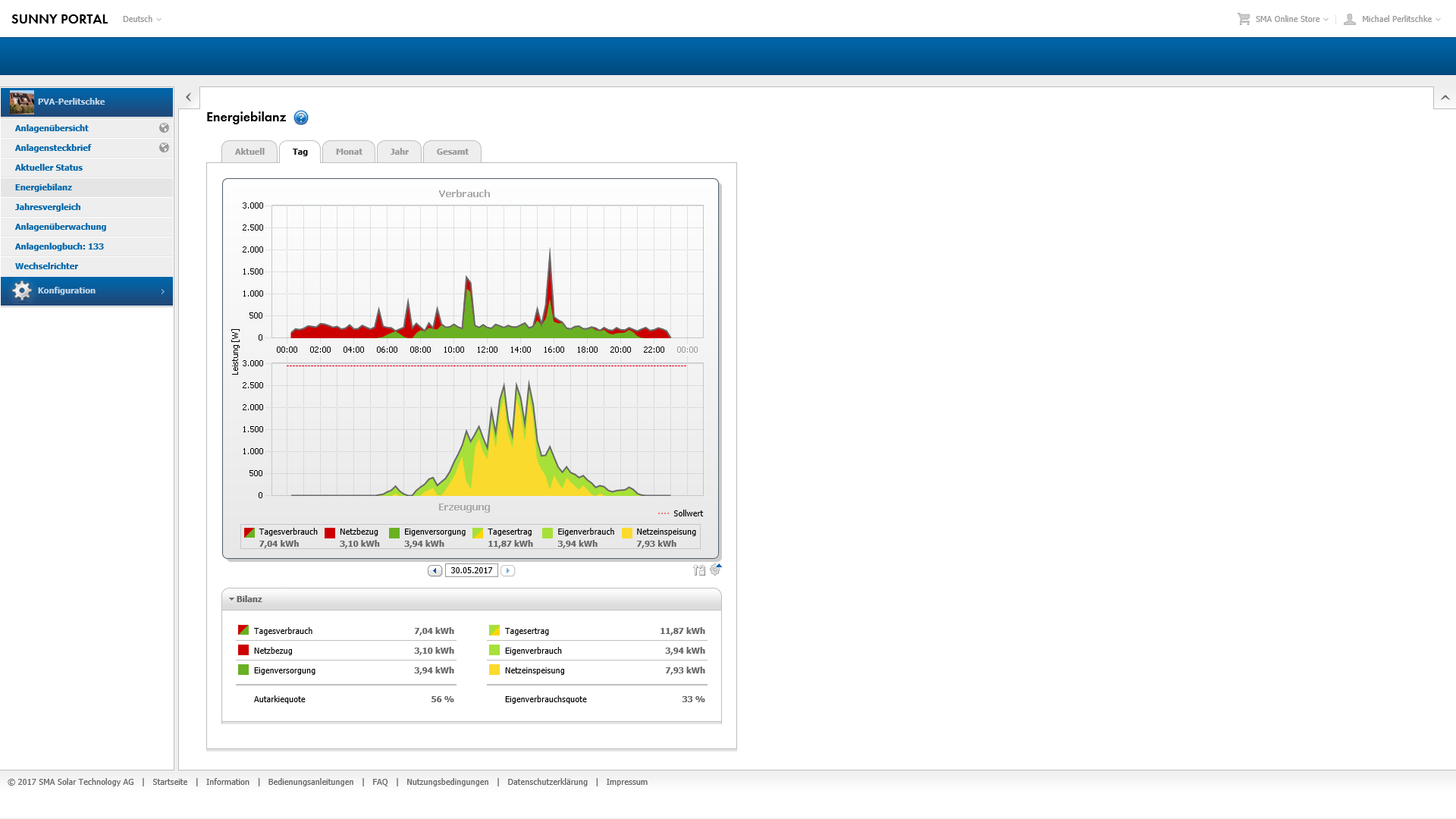The height and width of the screenshot is (819, 1456).
Task: Switch to the Gesamt tab
Action: [x=452, y=152]
